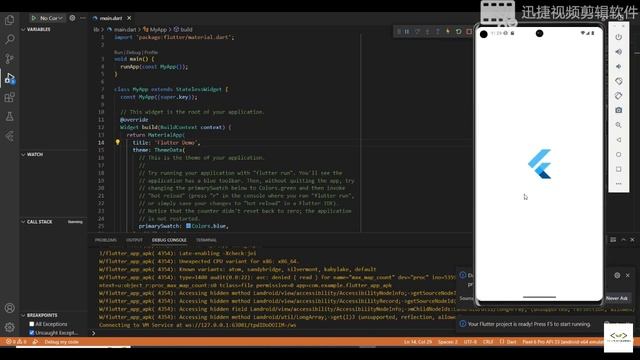Select the DEBUG CONSOLE tab
This screenshot has height=360, width=640.
pyautogui.click(x=169, y=240)
